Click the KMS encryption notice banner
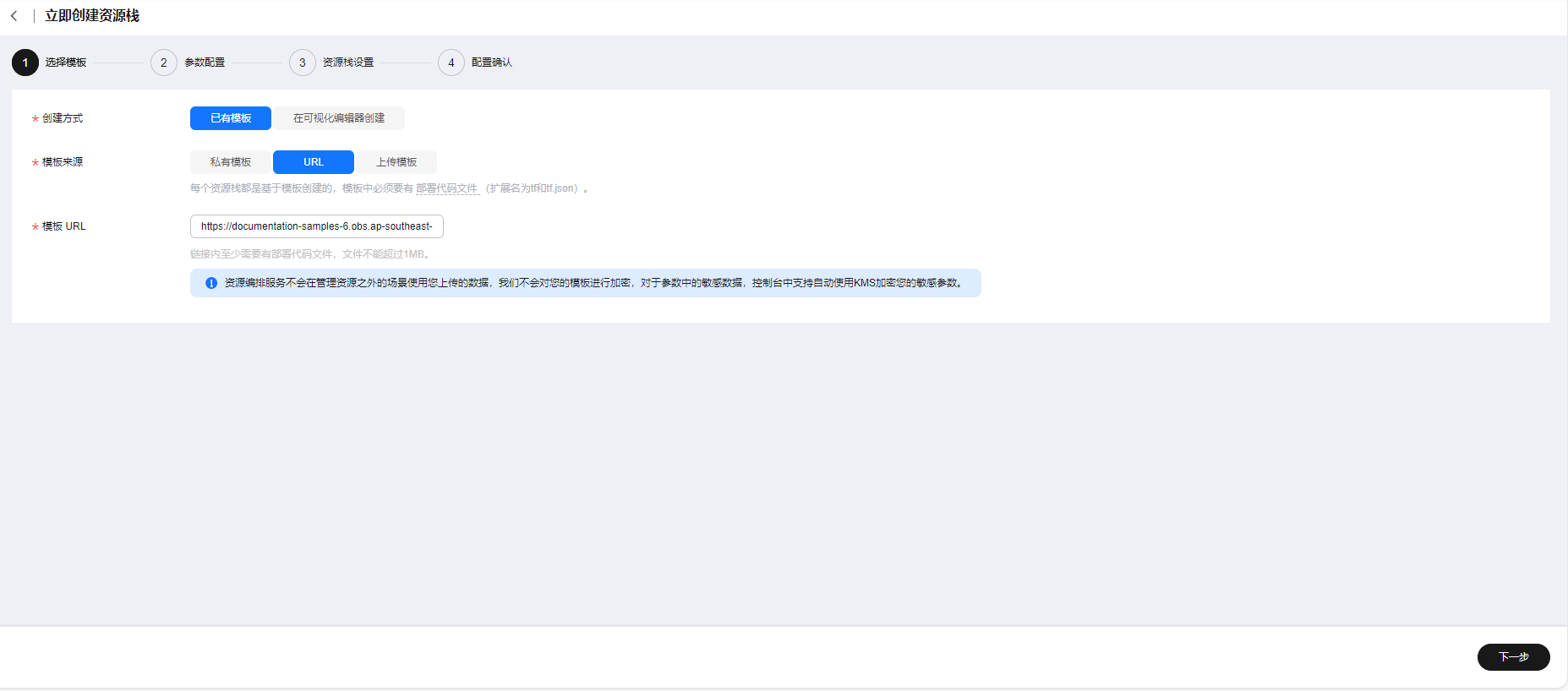This screenshot has width=1568, height=691. [586, 283]
